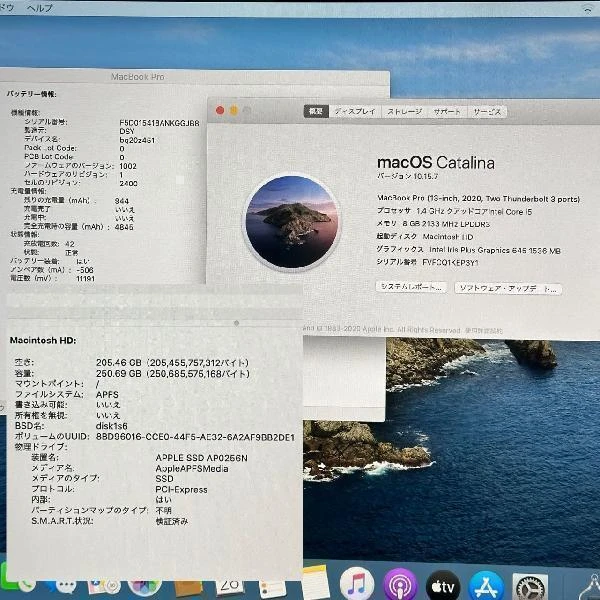This screenshot has height=600, width=600.
Task: Launch Notes app from the Dock
Action: coord(315,582)
